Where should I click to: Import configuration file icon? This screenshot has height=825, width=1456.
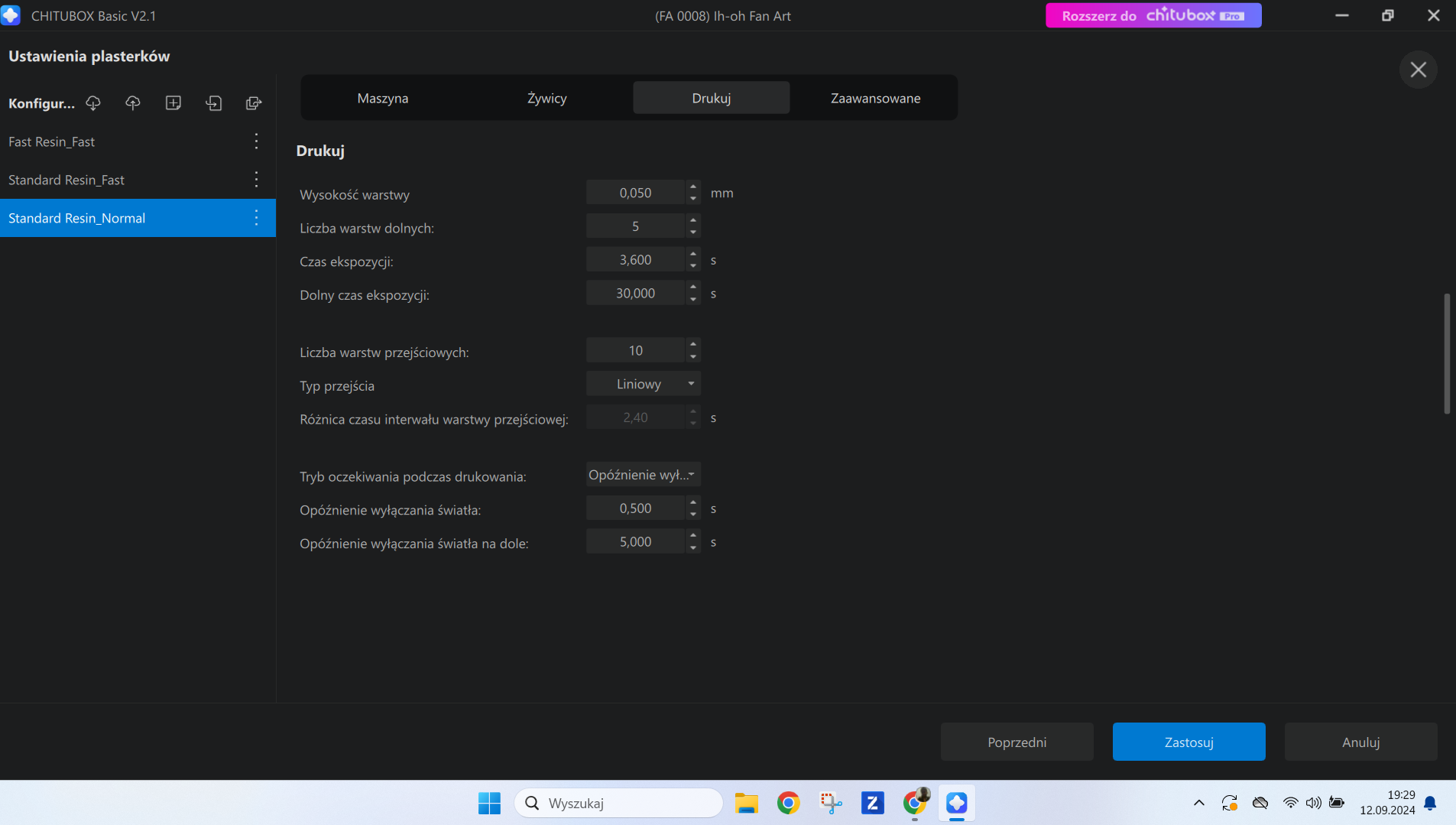tap(214, 103)
